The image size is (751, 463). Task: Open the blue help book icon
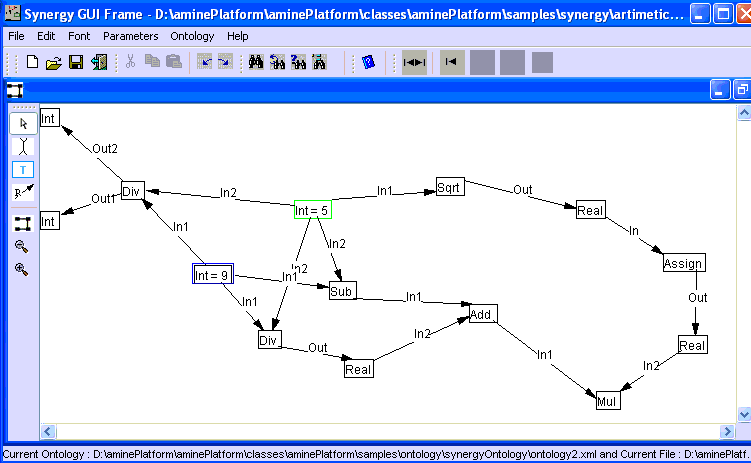(x=368, y=62)
